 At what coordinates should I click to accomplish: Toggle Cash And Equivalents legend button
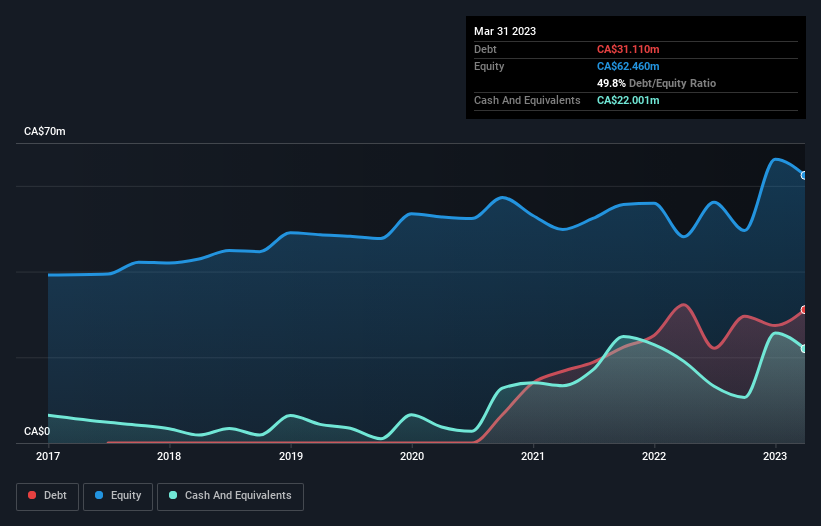point(230,496)
